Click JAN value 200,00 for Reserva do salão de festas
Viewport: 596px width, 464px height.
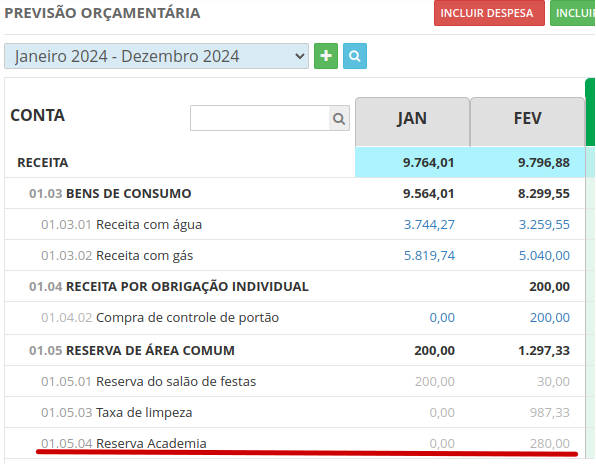(x=435, y=382)
